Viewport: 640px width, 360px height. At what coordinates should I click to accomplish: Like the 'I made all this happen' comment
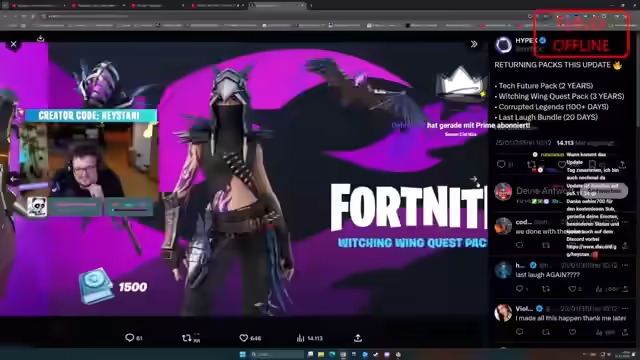pyautogui.click(x=572, y=332)
